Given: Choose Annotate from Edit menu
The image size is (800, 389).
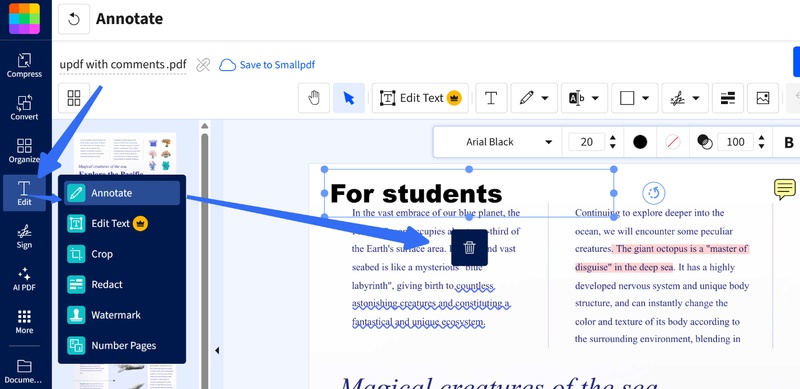Looking at the screenshot, I should (122, 193).
